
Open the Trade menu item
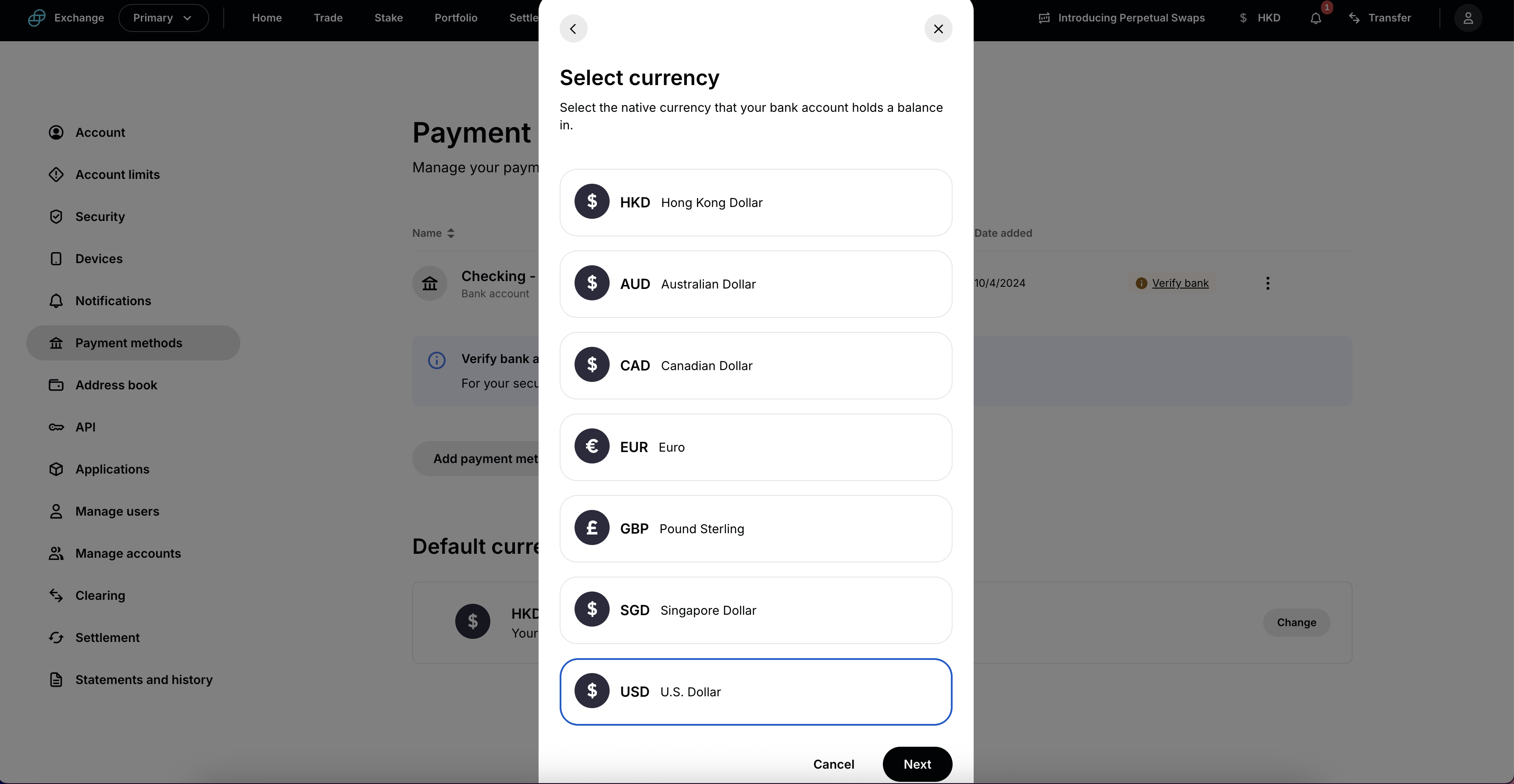(x=328, y=18)
